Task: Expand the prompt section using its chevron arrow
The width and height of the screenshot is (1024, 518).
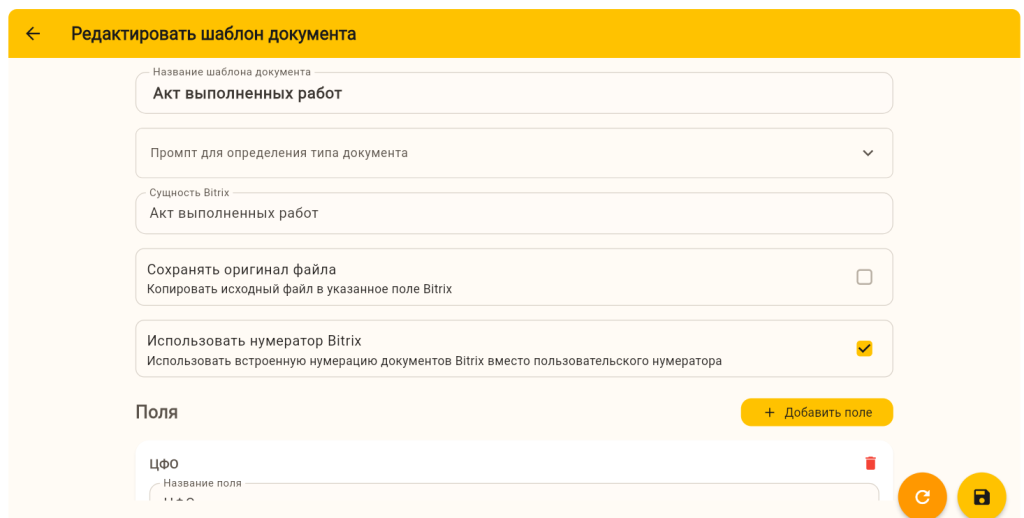Action: [867, 153]
